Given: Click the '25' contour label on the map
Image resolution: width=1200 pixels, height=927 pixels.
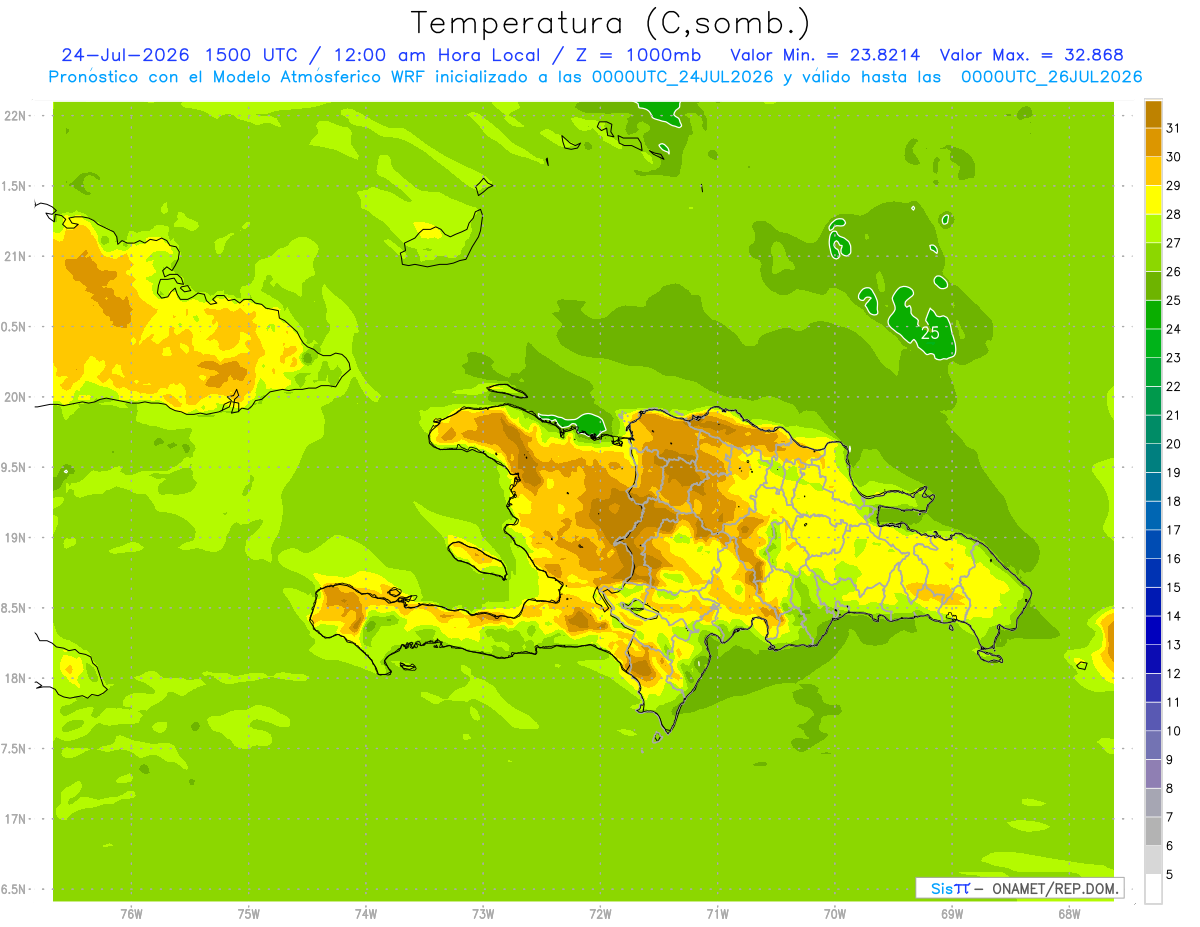Looking at the screenshot, I should point(930,332).
